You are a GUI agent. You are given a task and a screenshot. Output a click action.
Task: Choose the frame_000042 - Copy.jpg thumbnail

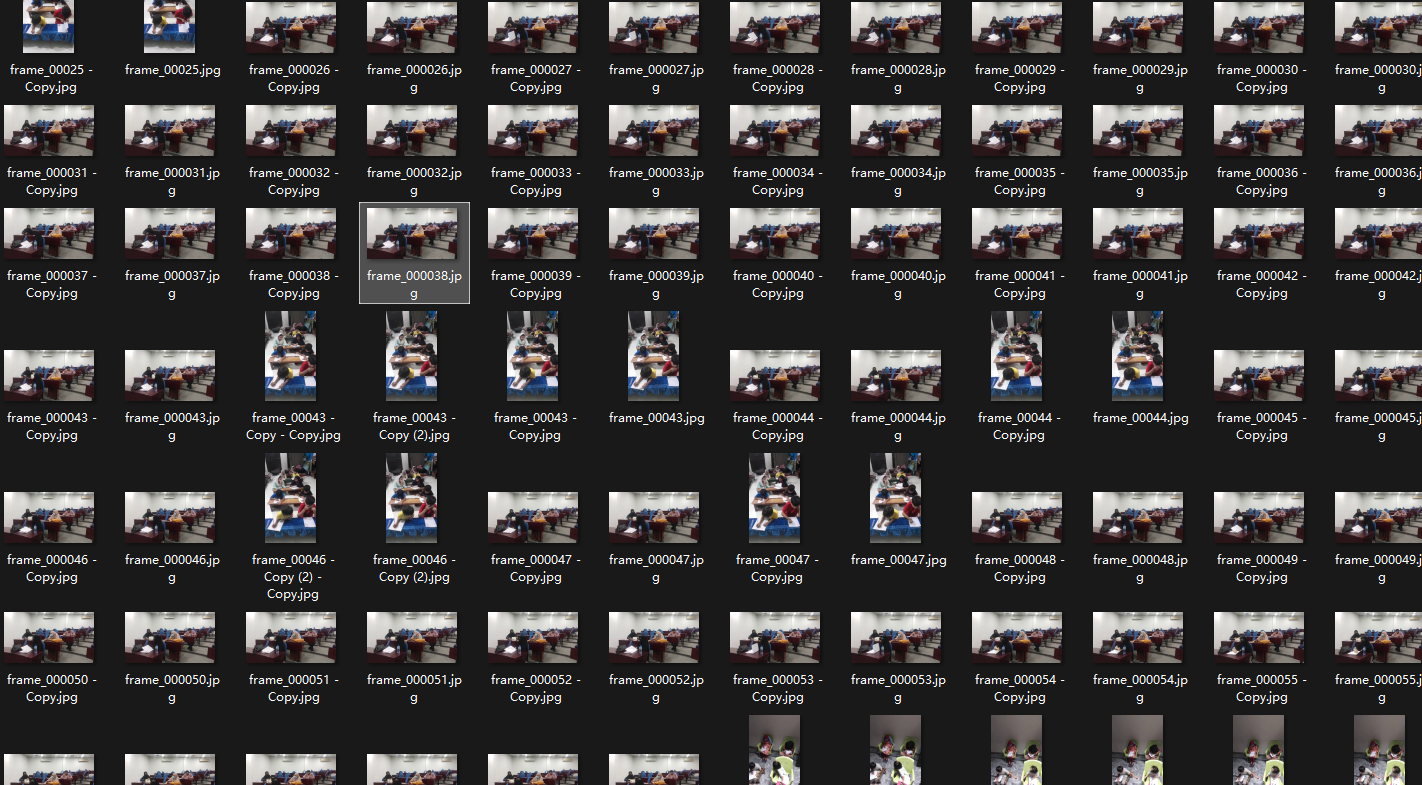tap(1259, 233)
